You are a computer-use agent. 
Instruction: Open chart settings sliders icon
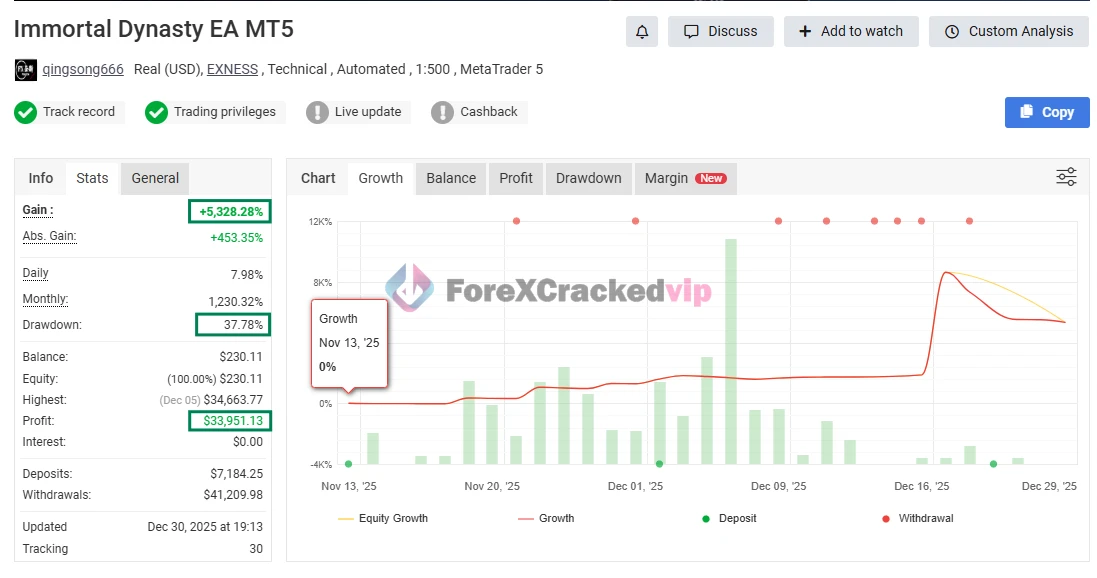[1066, 178]
